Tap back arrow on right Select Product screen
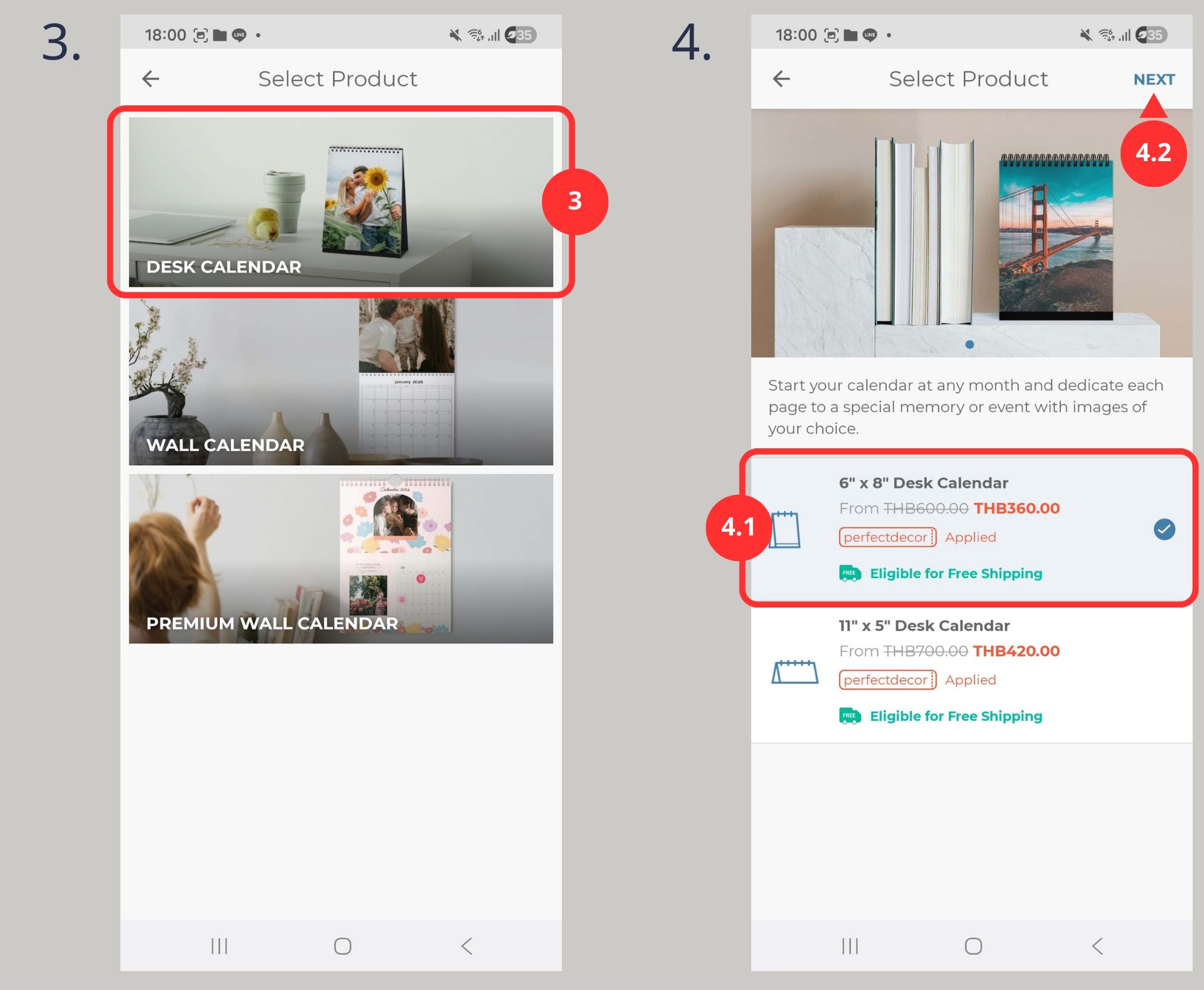 click(x=781, y=79)
